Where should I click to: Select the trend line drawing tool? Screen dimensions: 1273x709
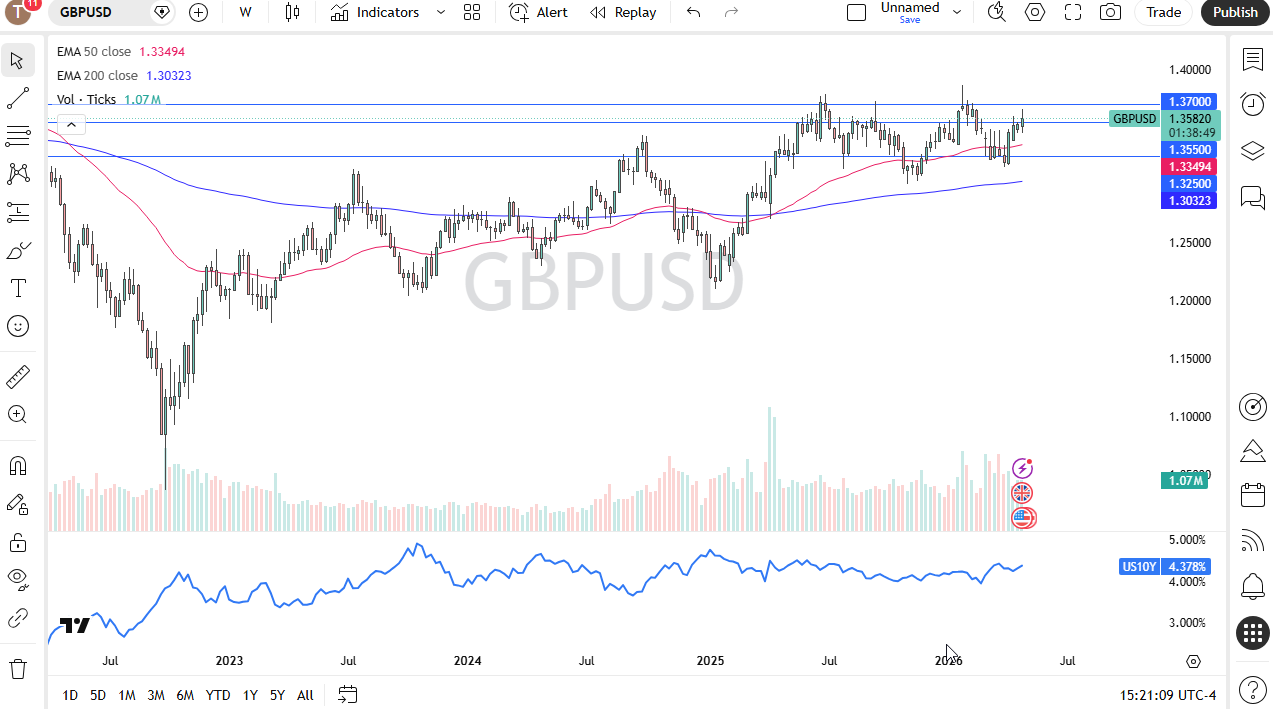(x=17, y=98)
